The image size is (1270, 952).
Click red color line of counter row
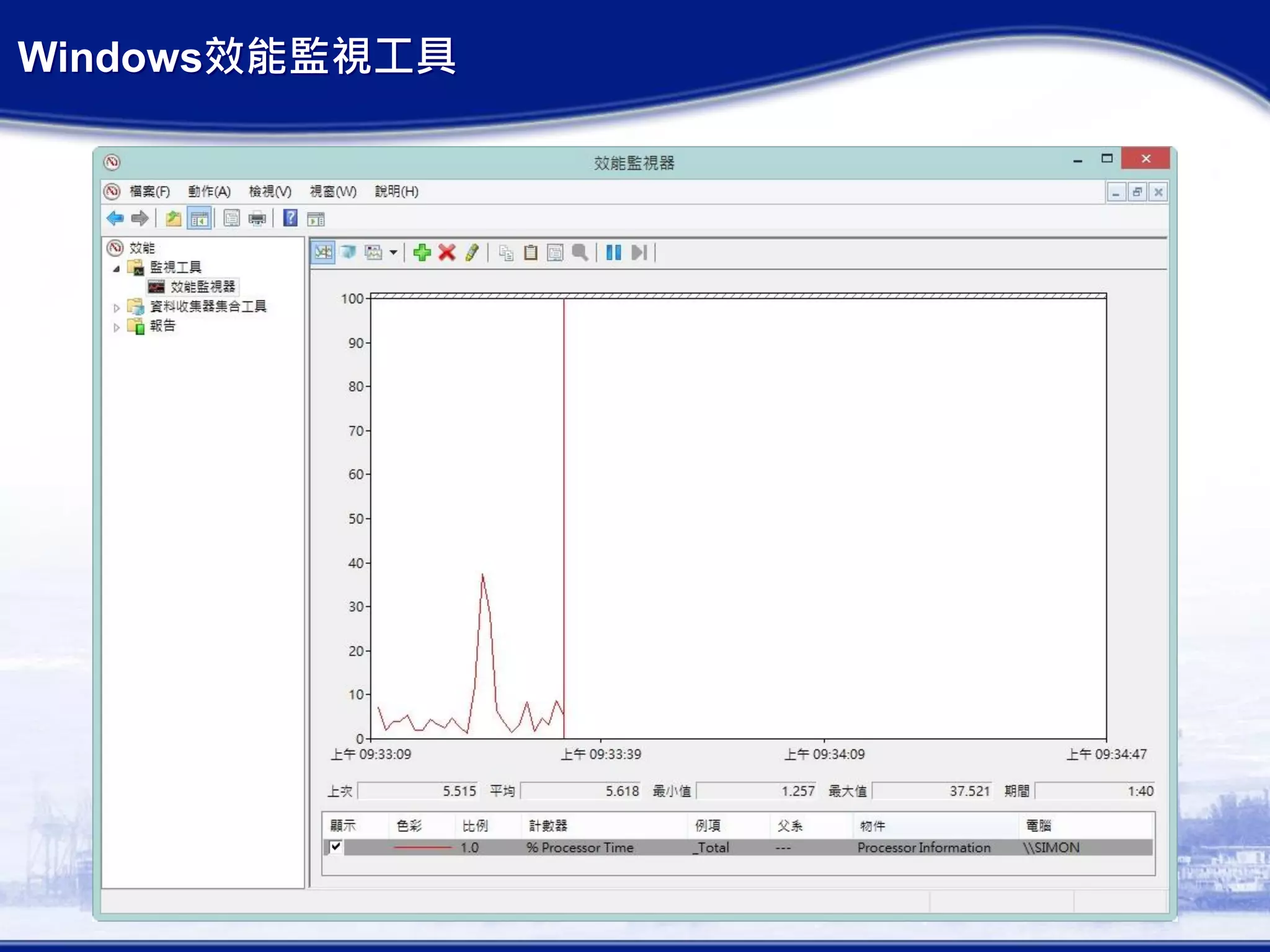pyautogui.click(x=422, y=847)
